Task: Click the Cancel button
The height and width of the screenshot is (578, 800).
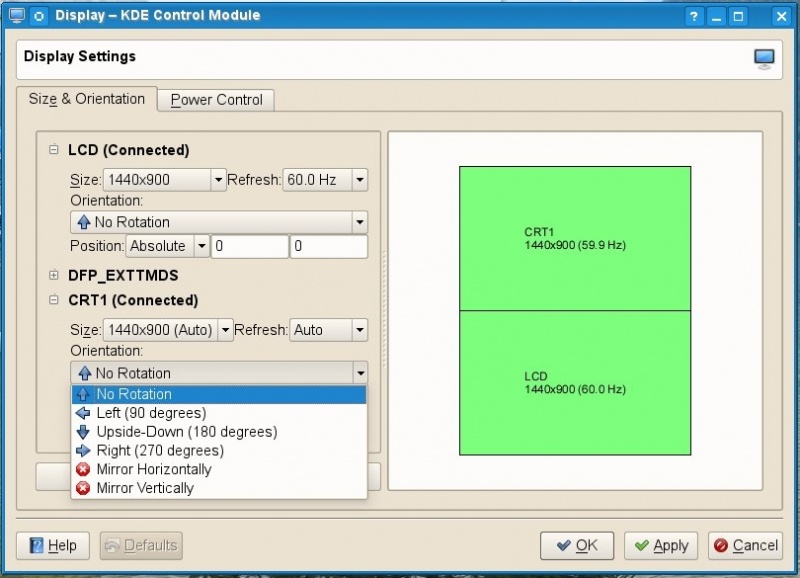Action: (745, 545)
